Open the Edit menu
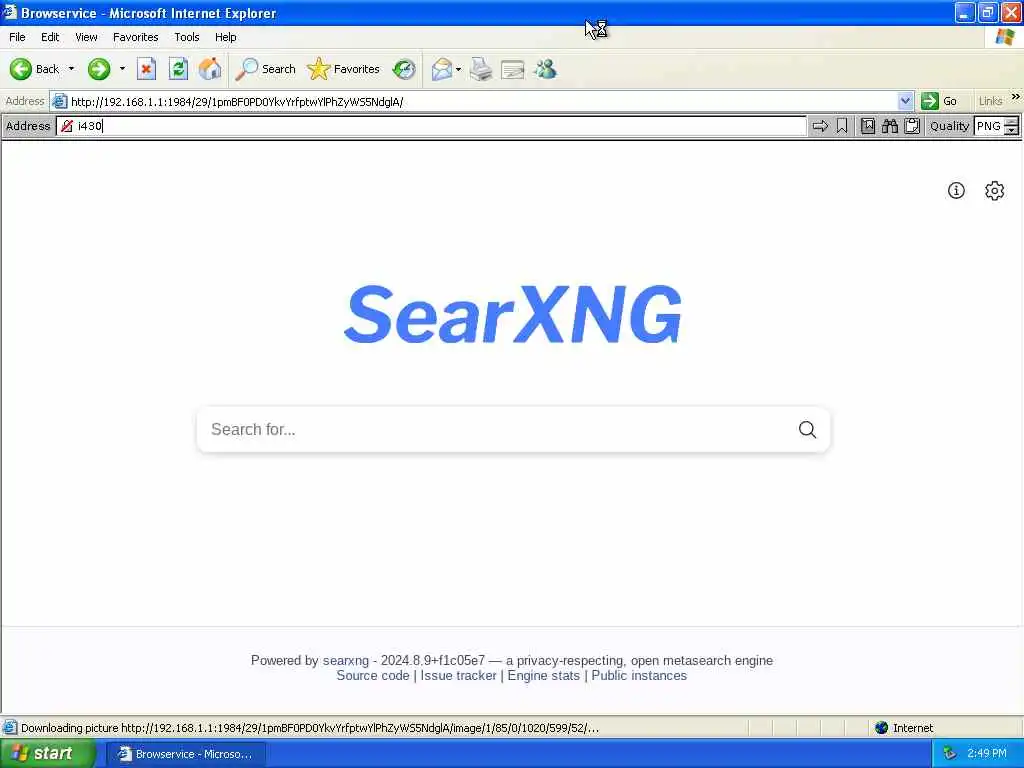This screenshot has height=768, width=1024. [50, 37]
